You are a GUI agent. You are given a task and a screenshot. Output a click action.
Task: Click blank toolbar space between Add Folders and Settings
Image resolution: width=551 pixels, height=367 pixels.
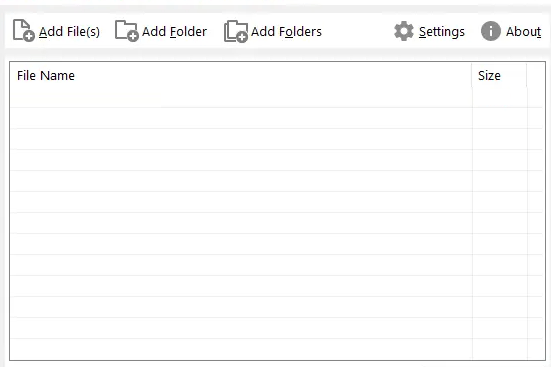[358, 31]
